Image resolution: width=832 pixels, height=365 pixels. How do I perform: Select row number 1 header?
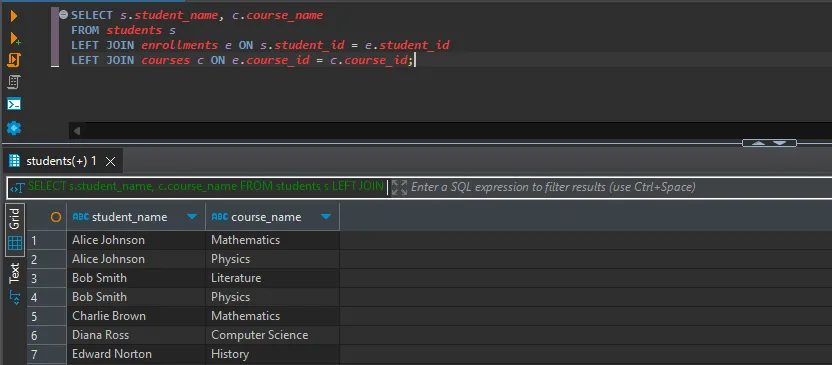click(x=47, y=240)
